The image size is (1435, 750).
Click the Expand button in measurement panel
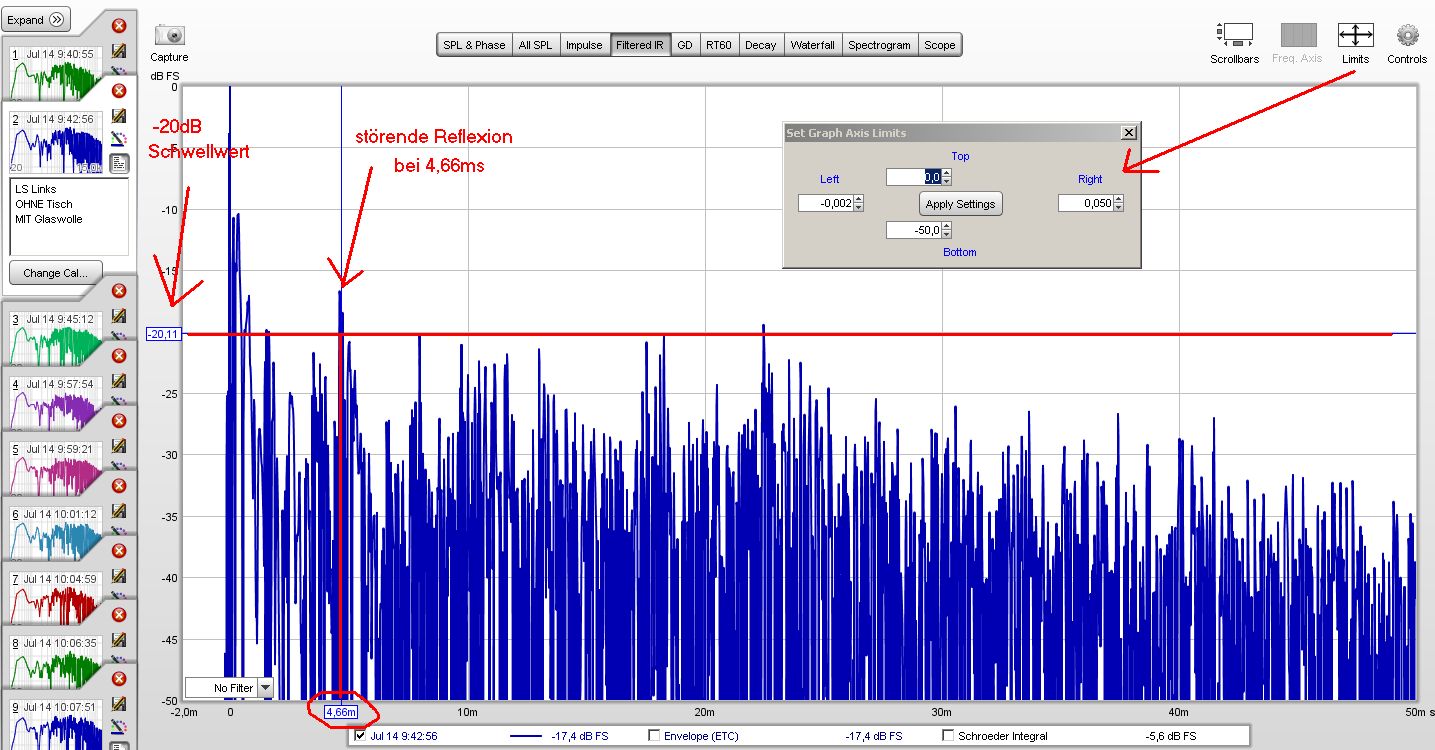tap(38, 19)
